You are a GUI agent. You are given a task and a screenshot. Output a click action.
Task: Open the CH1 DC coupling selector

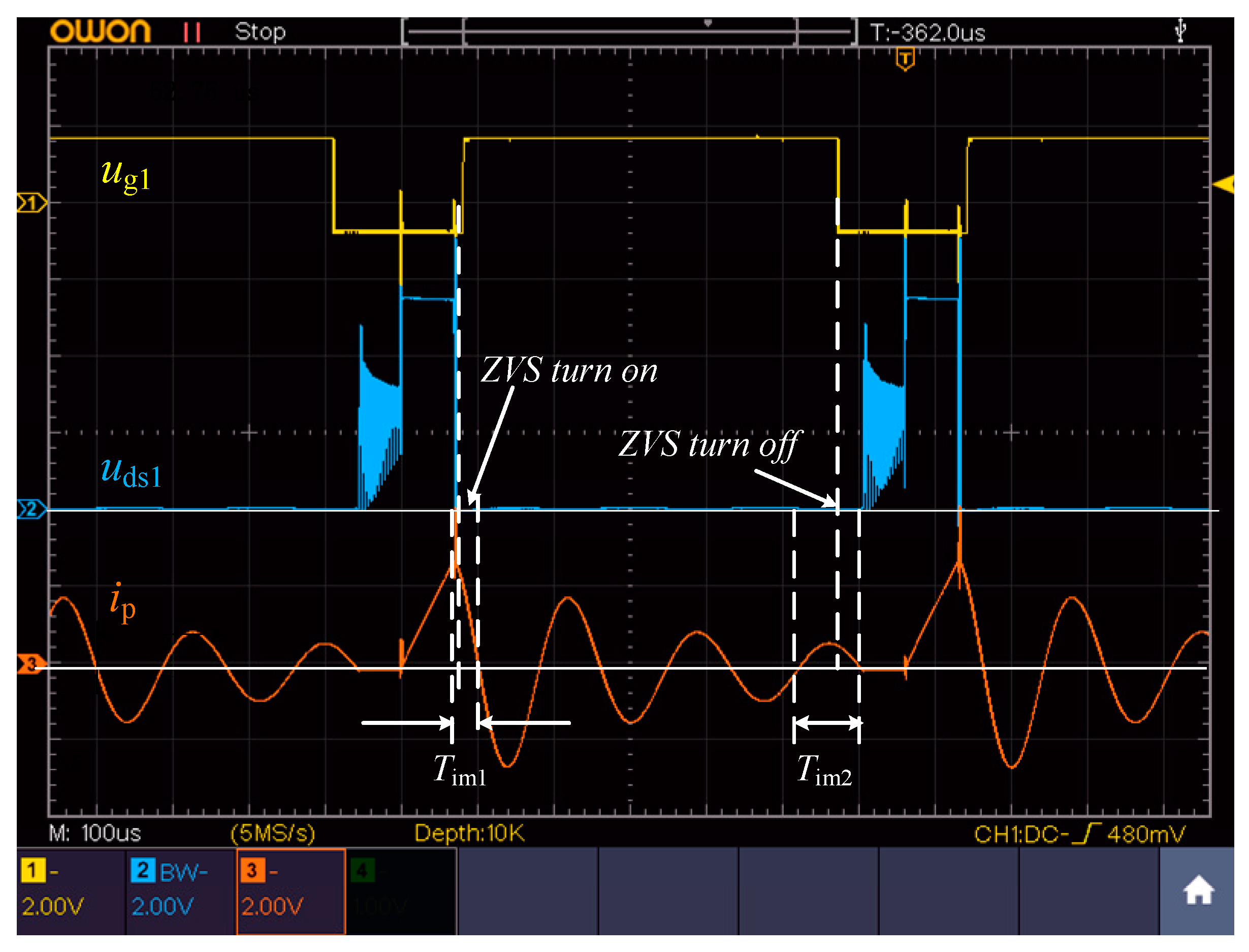tap(1017, 833)
